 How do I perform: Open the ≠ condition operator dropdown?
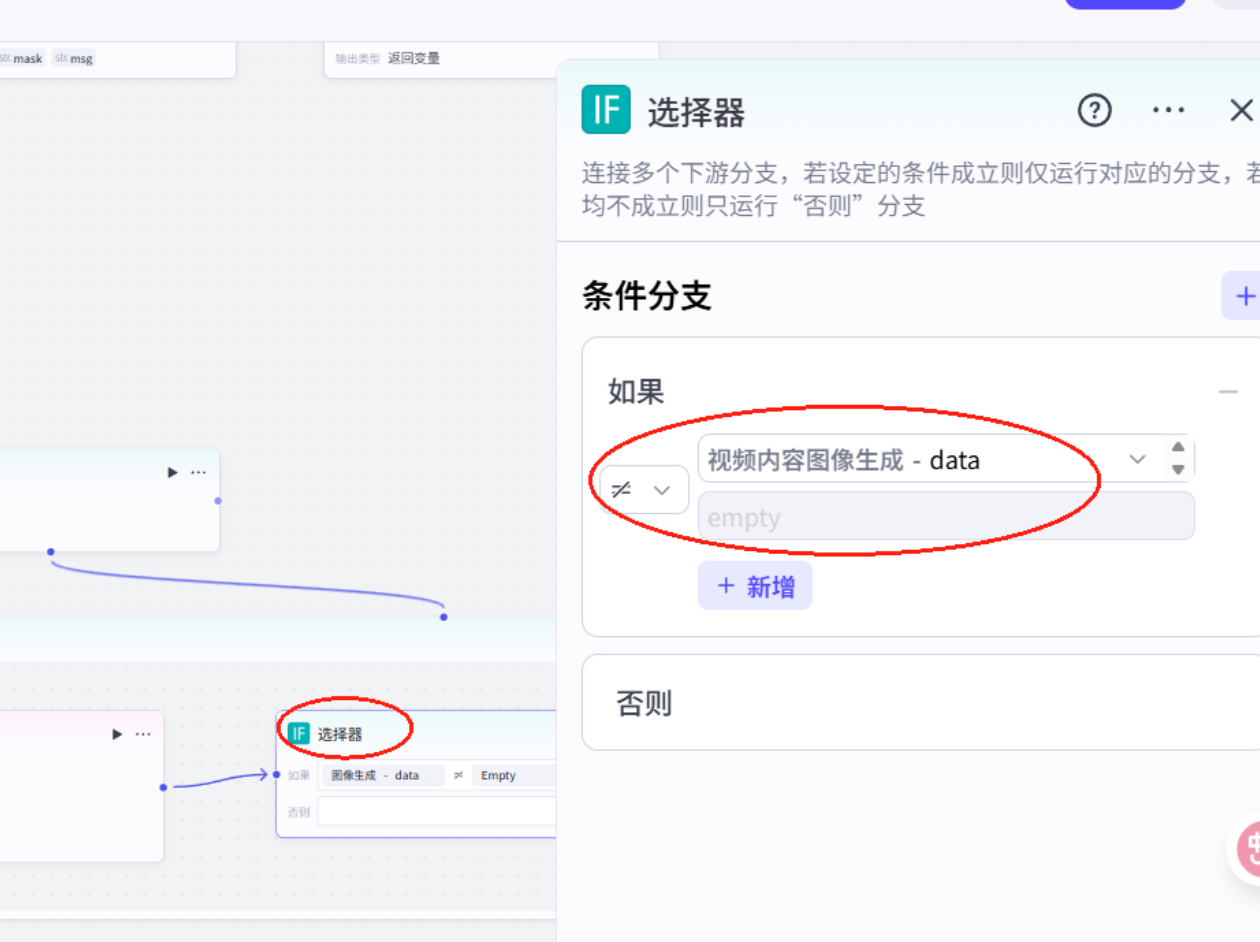[641, 489]
